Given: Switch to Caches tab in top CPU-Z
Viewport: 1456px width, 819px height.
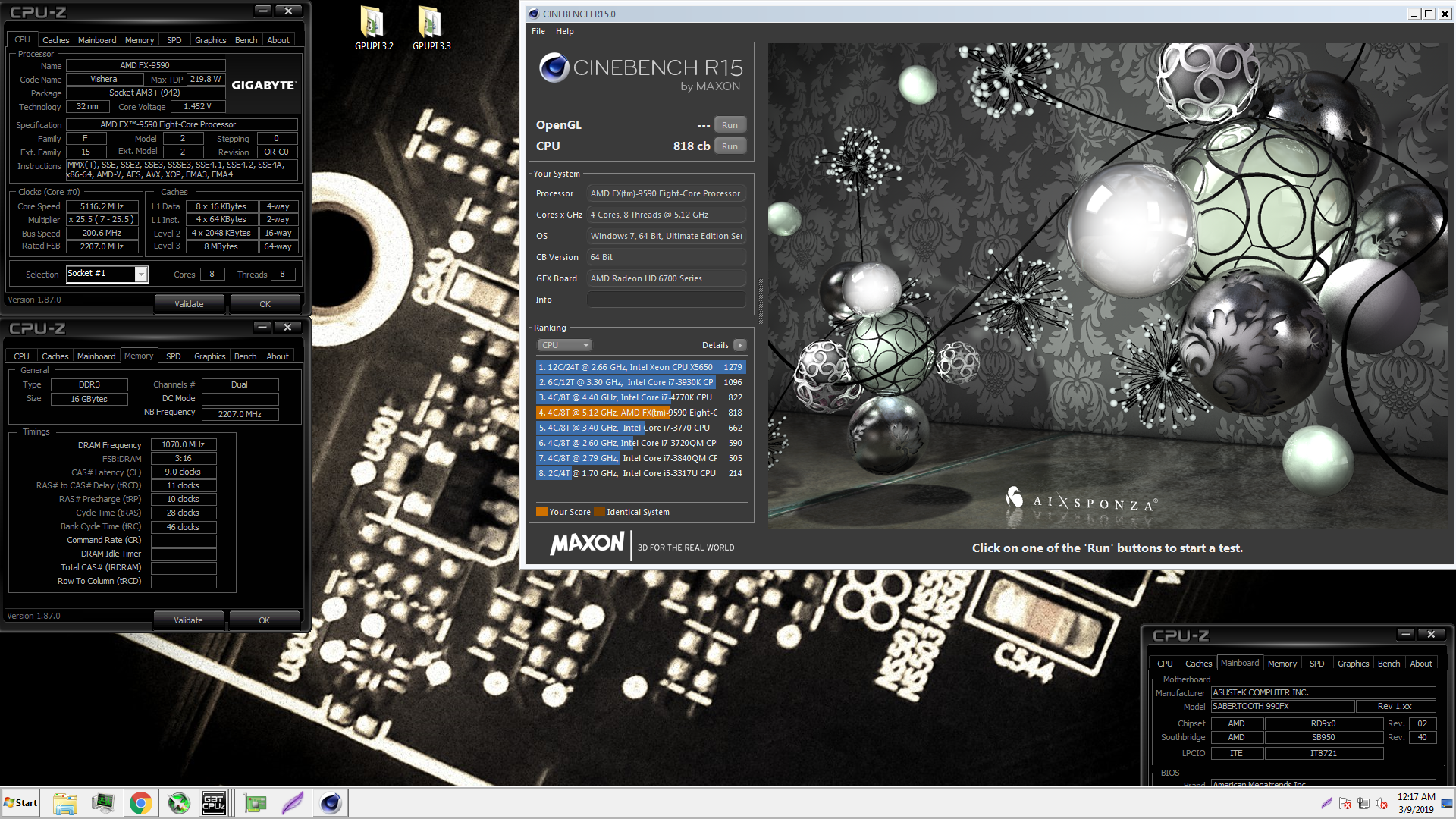Looking at the screenshot, I should click(55, 40).
